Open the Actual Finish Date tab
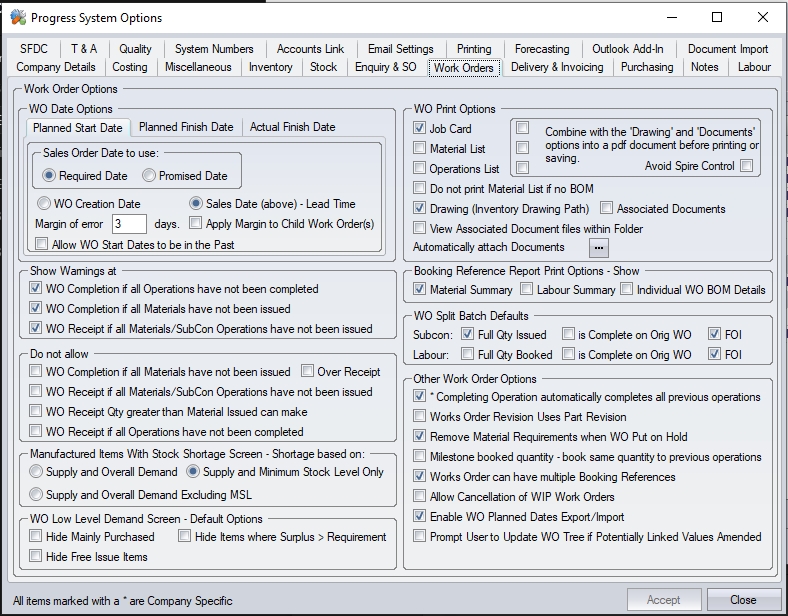This screenshot has width=788, height=616. [292, 127]
